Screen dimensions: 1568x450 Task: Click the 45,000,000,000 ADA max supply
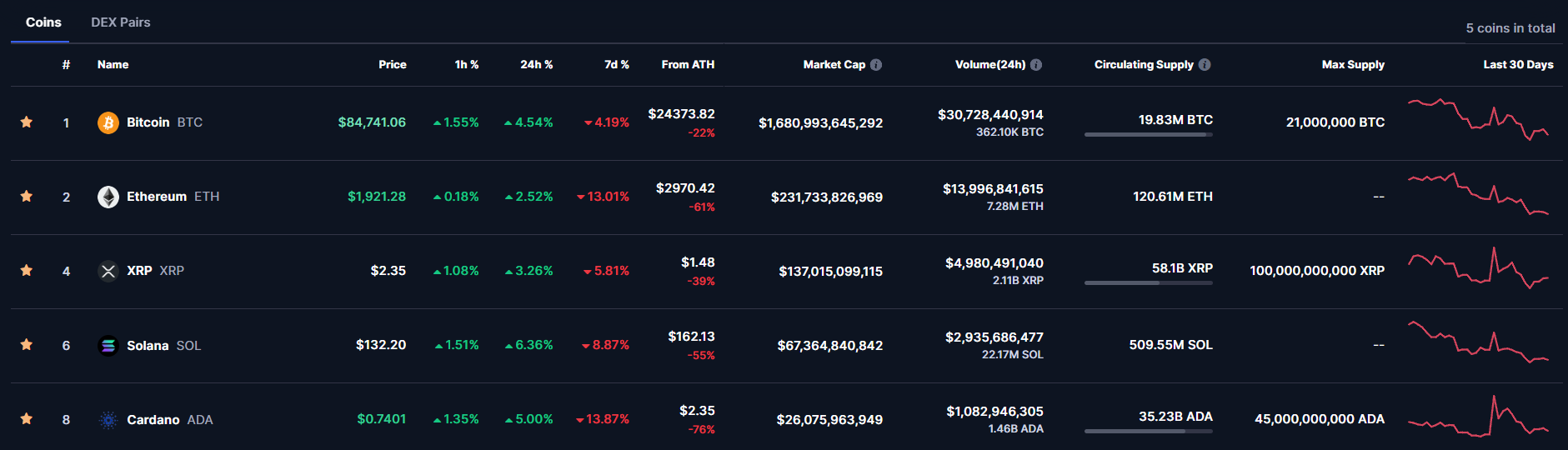point(1320,419)
